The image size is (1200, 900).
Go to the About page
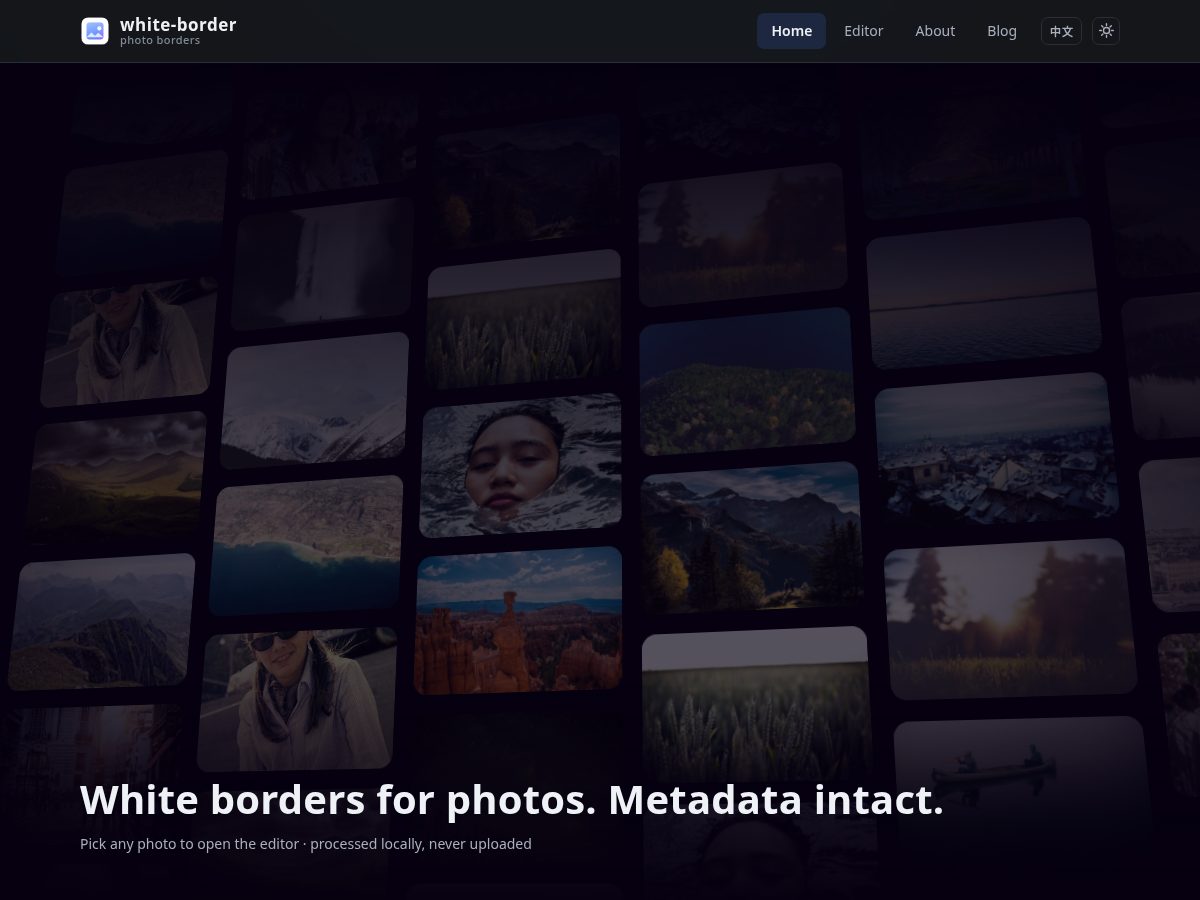click(935, 31)
